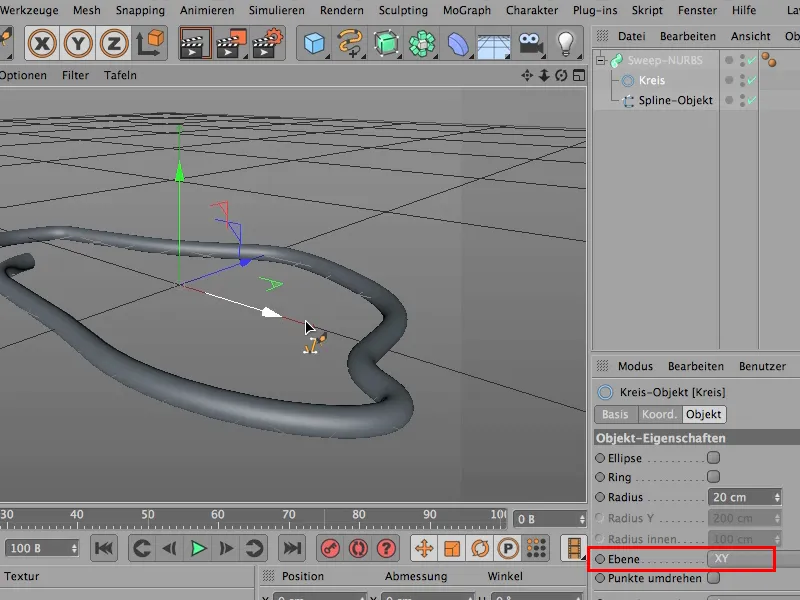Add a cube primitive object
The width and height of the screenshot is (800, 600).
(x=314, y=44)
